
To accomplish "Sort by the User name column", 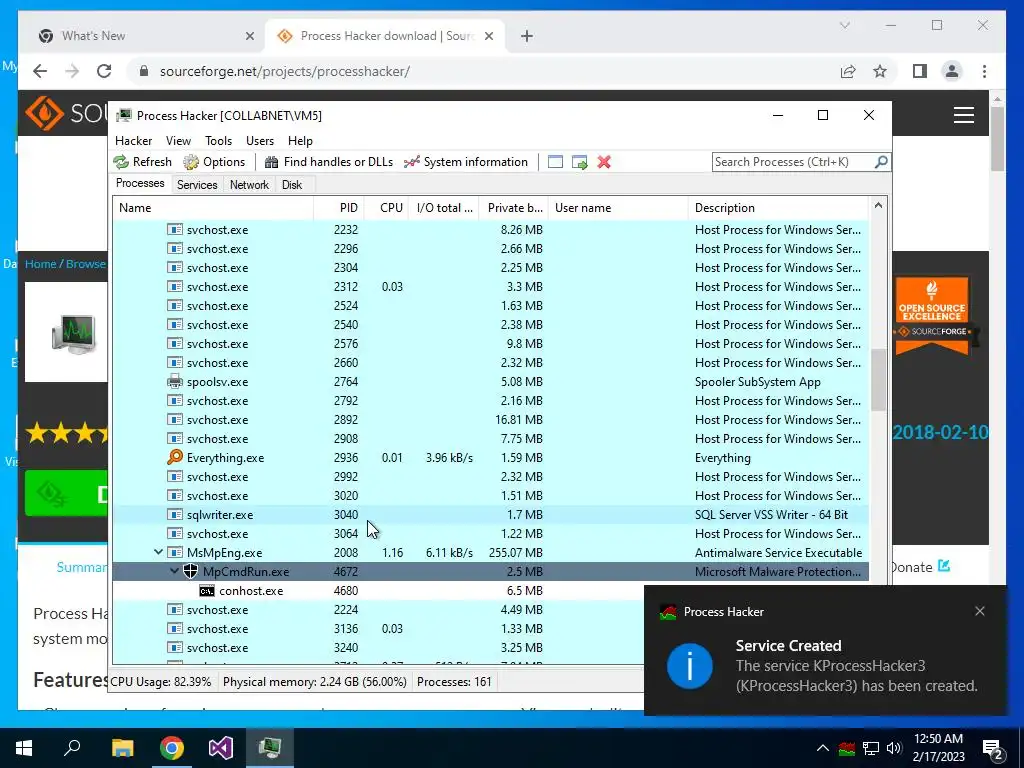I will tap(618, 208).
